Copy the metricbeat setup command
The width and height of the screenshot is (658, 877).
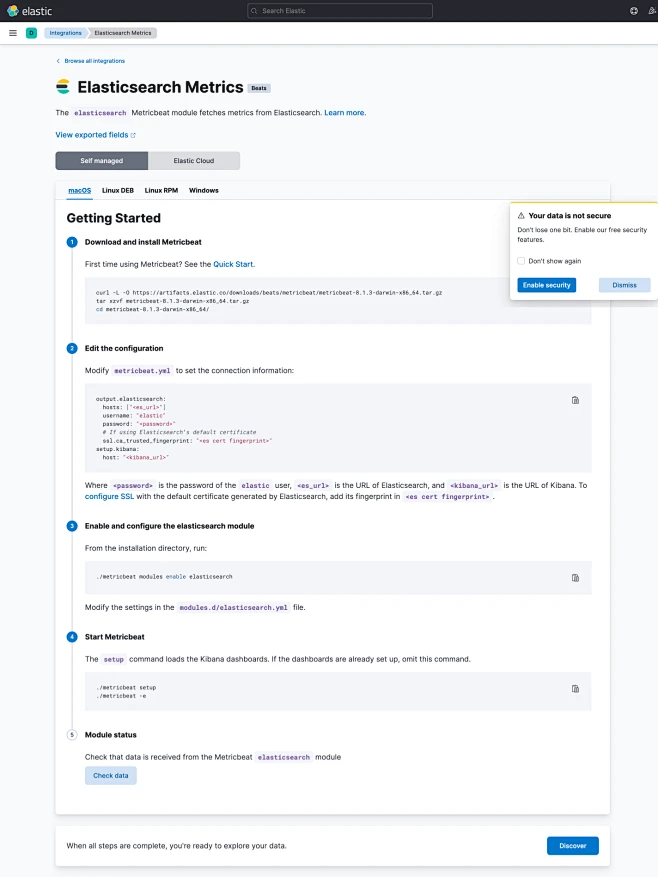tap(575, 688)
